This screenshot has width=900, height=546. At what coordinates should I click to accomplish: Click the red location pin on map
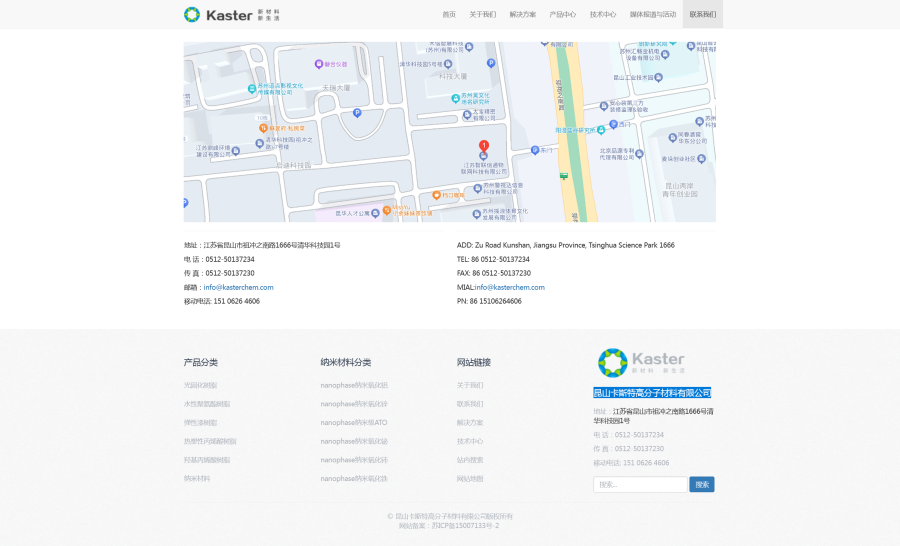coord(484,148)
